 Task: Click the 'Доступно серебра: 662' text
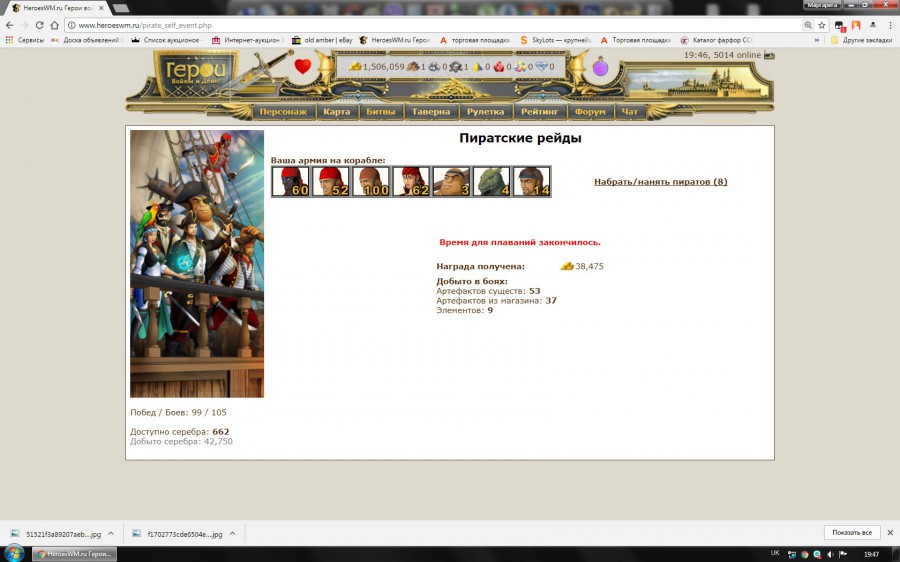(180, 432)
